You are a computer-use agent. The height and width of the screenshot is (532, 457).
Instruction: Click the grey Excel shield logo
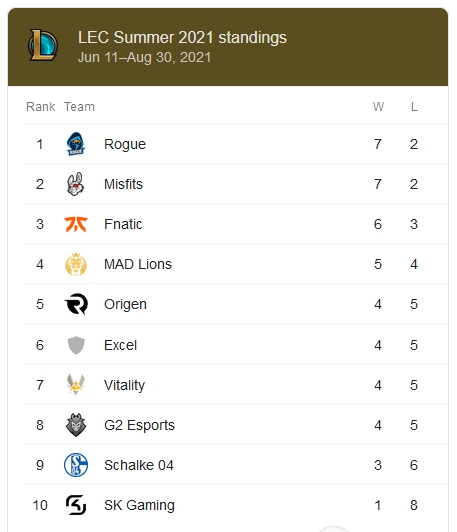(x=76, y=345)
